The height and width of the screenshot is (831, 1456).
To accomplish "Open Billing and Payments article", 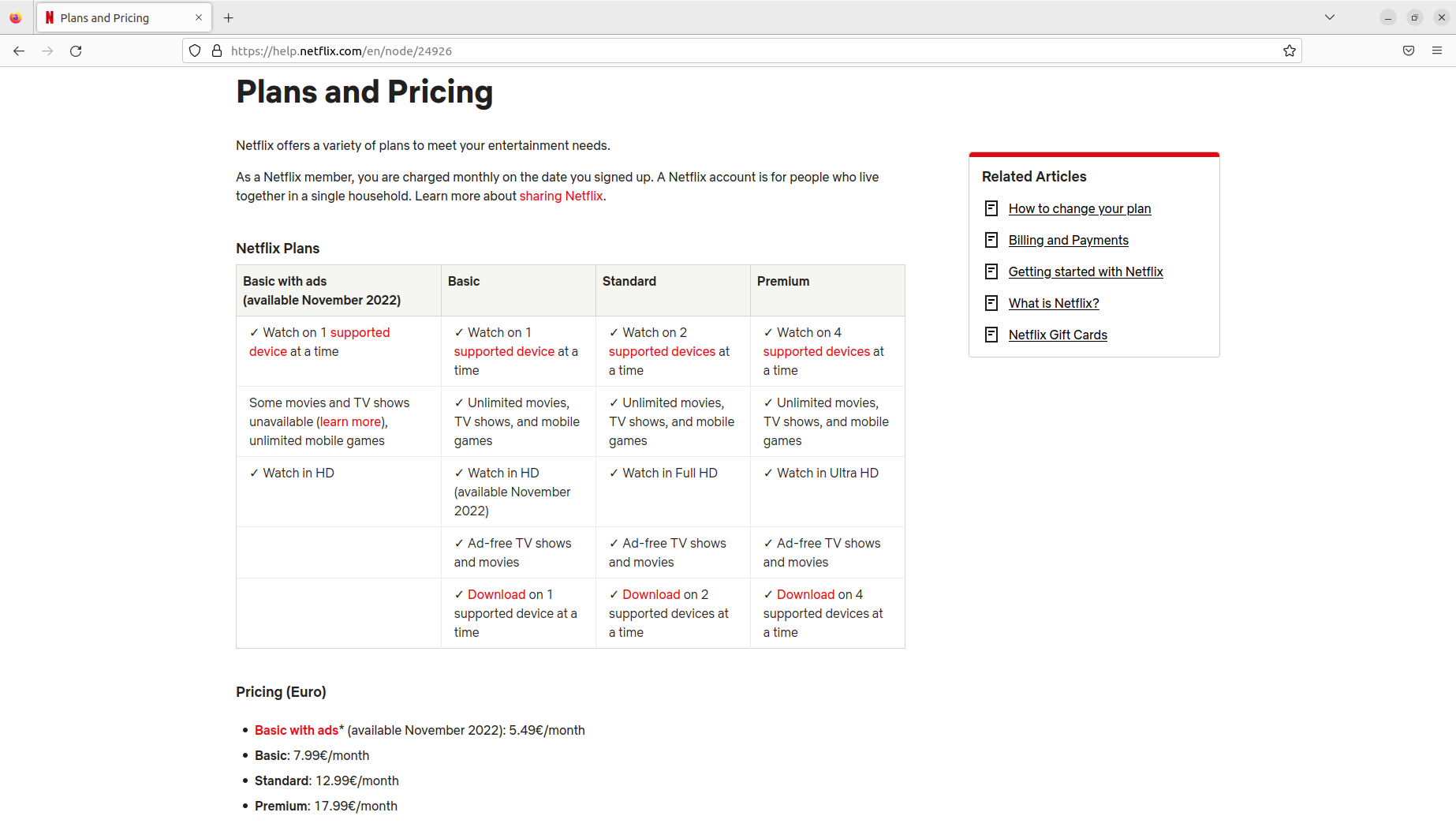I will (x=1069, y=240).
